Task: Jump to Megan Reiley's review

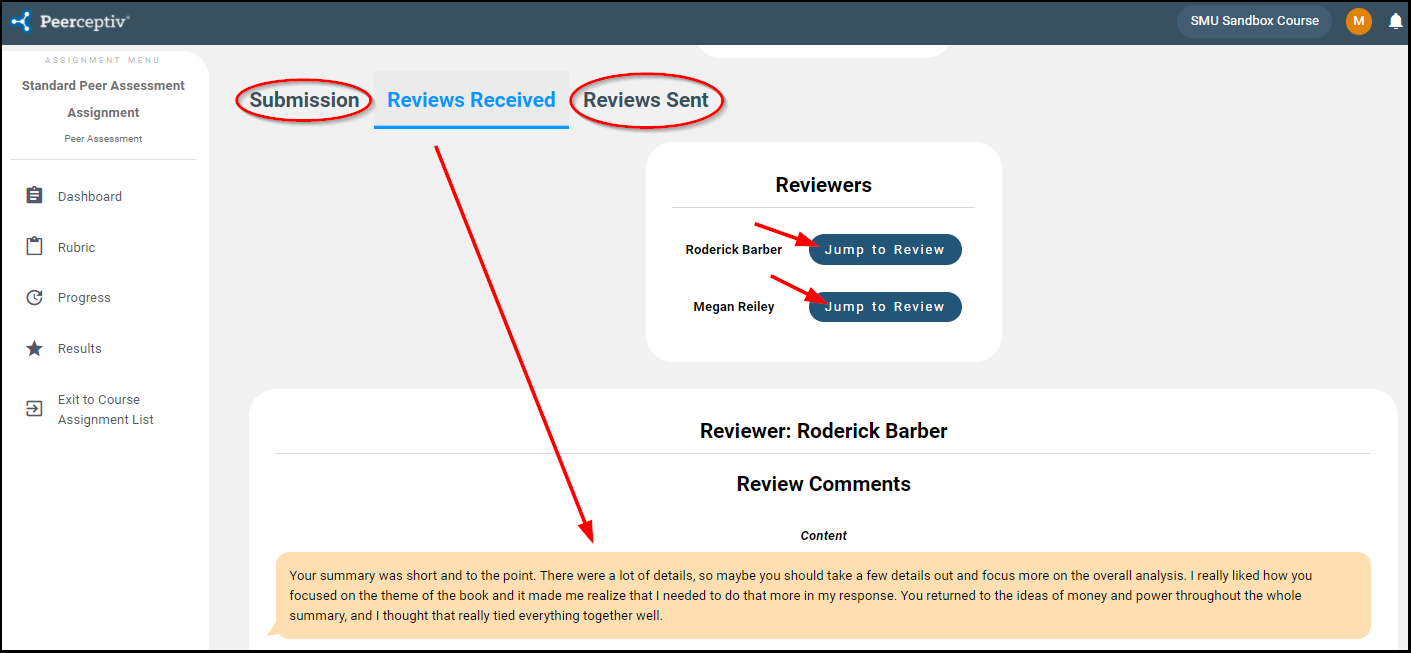Action: pos(885,307)
